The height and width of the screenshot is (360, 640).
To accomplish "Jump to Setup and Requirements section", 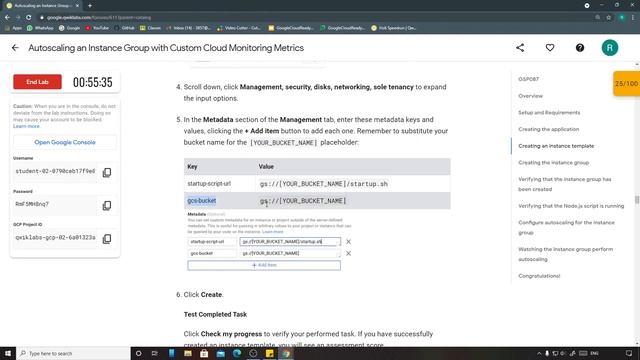I will (549, 113).
